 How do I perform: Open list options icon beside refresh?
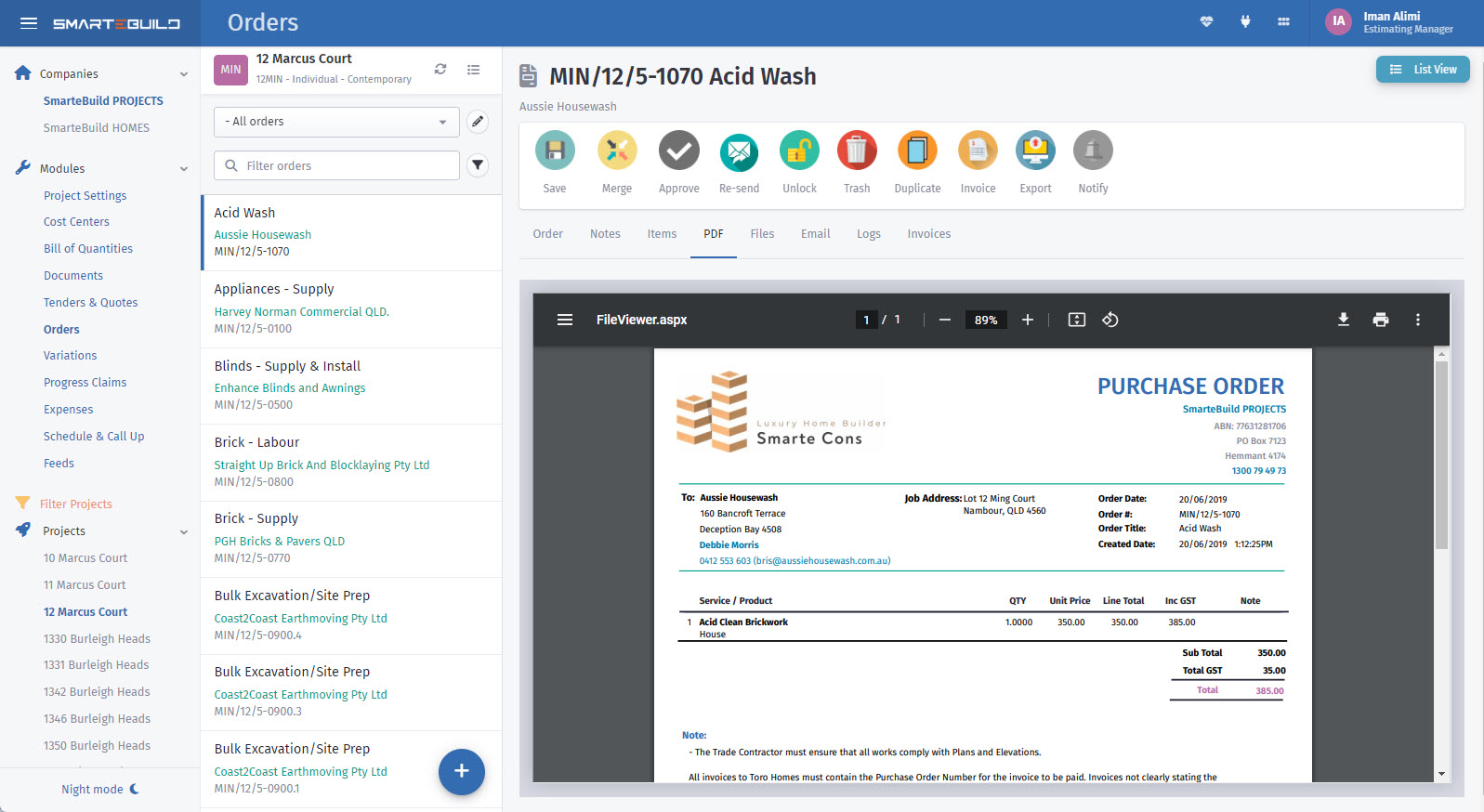click(x=474, y=69)
